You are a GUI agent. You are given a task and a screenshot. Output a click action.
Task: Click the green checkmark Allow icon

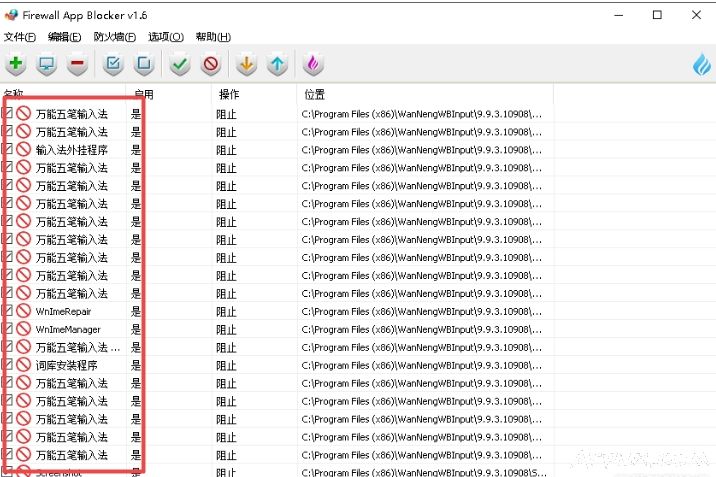pyautogui.click(x=180, y=64)
